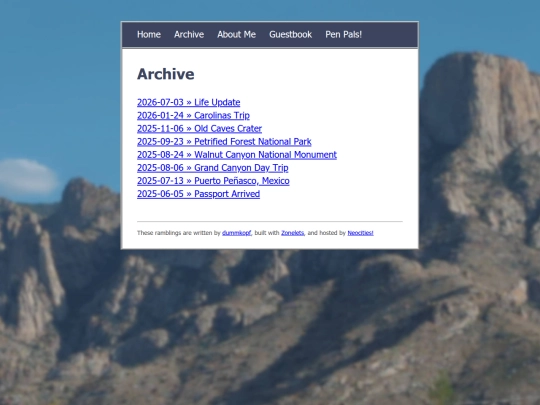The width and height of the screenshot is (540, 405).
Task: Visit the Guestbook page
Action: (290, 34)
